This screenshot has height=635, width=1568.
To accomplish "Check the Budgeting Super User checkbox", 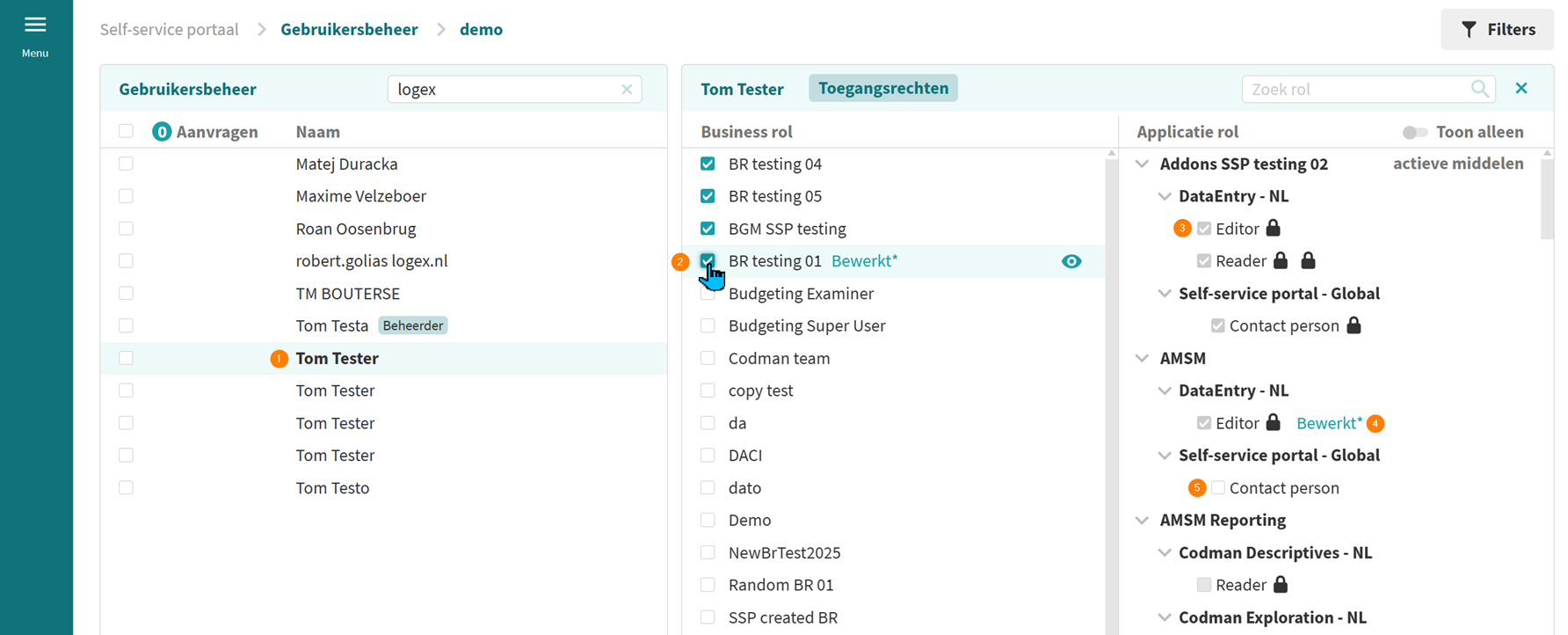I will coord(708,326).
